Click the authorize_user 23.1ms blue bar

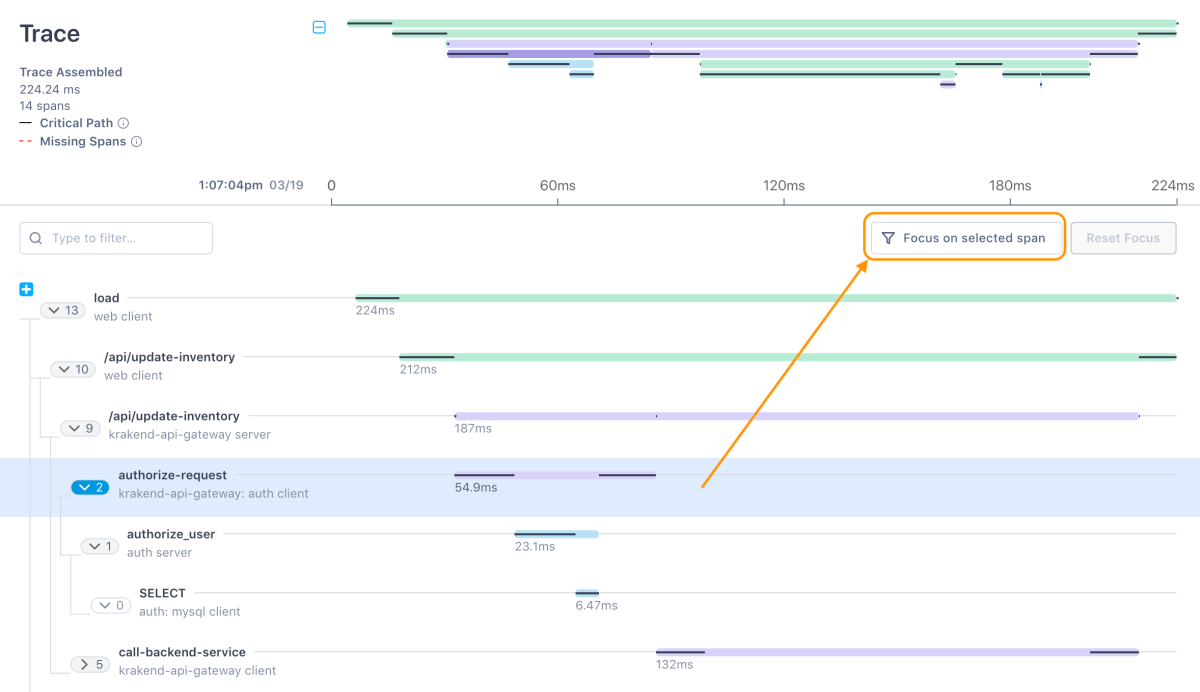556,534
